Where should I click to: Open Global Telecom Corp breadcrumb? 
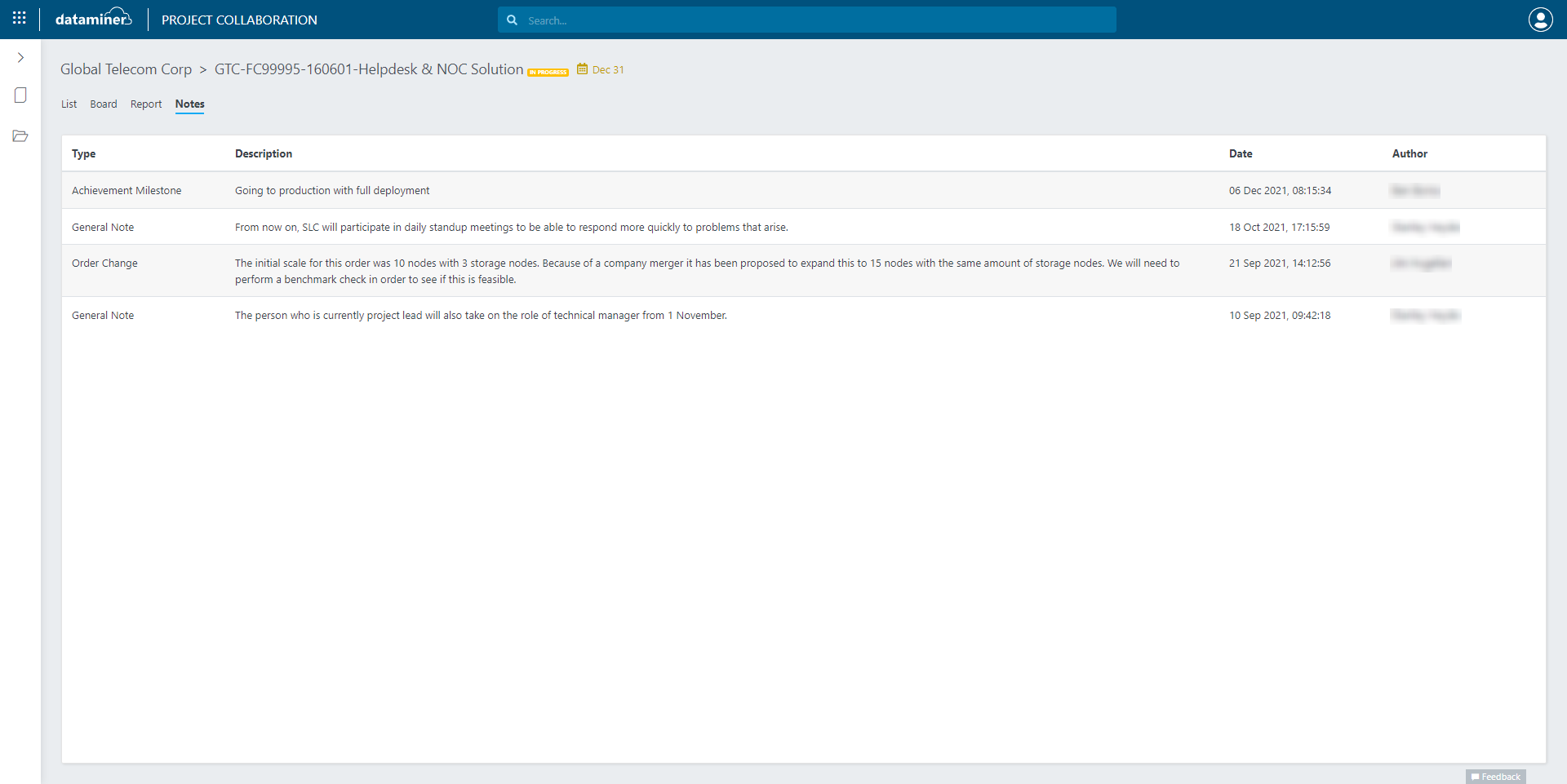pyautogui.click(x=126, y=69)
